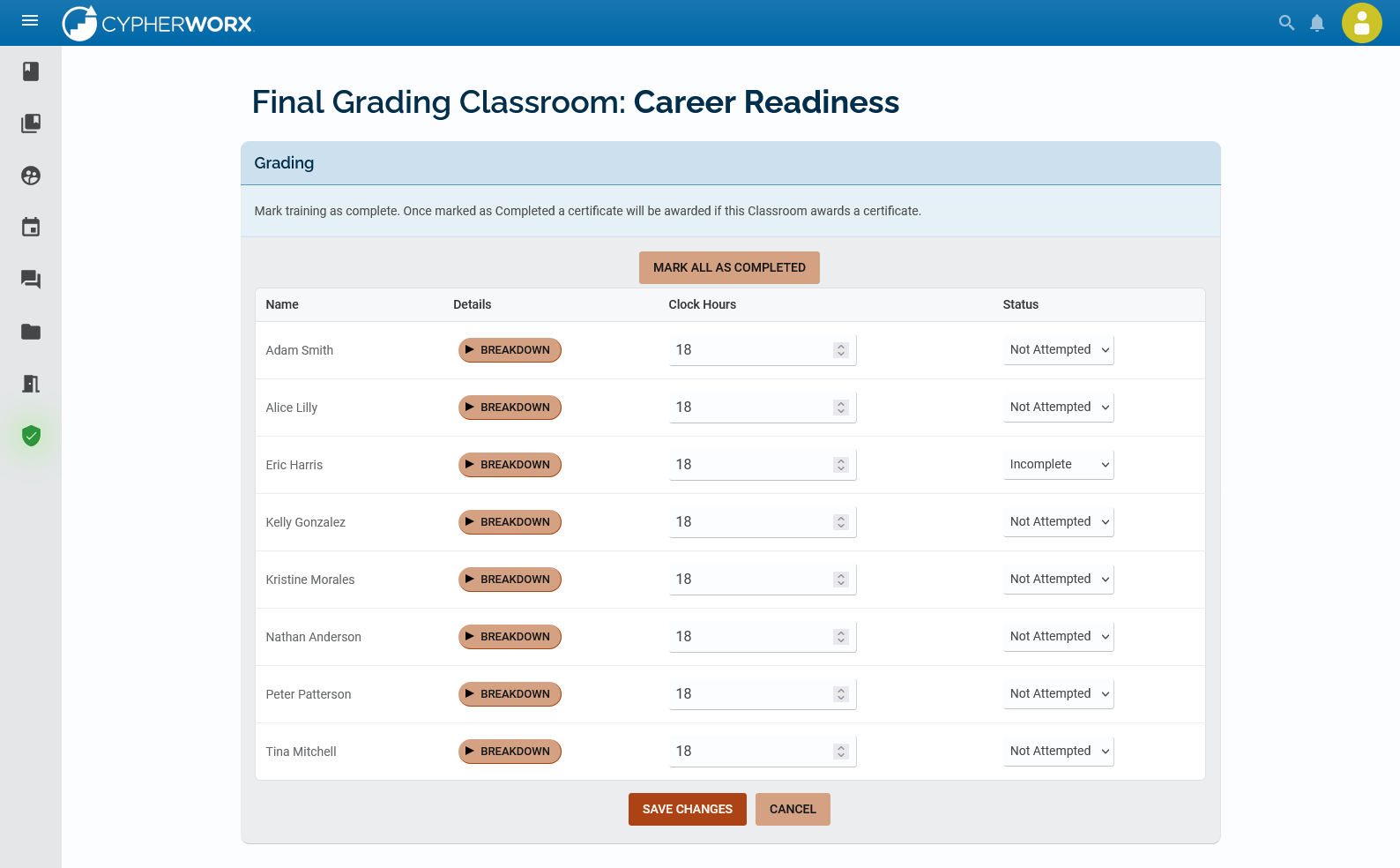Click clock hours stepper for Kelly Gonzalez

(x=841, y=522)
